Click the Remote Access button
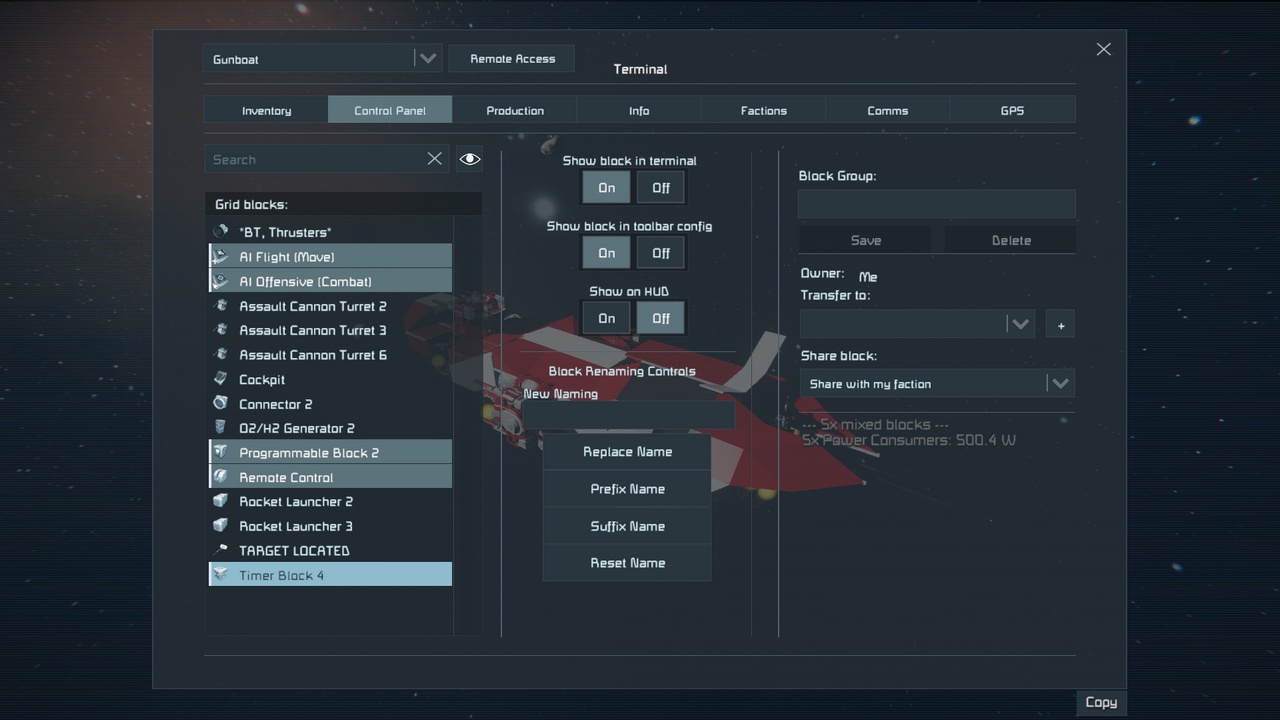The width and height of the screenshot is (1280, 720). (x=512, y=59)
